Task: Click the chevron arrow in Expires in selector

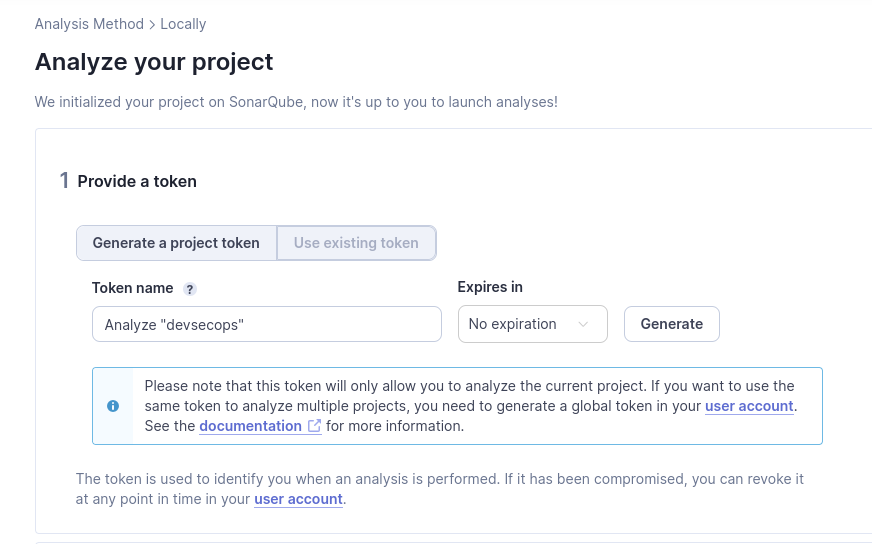Action: coord(584,324)
